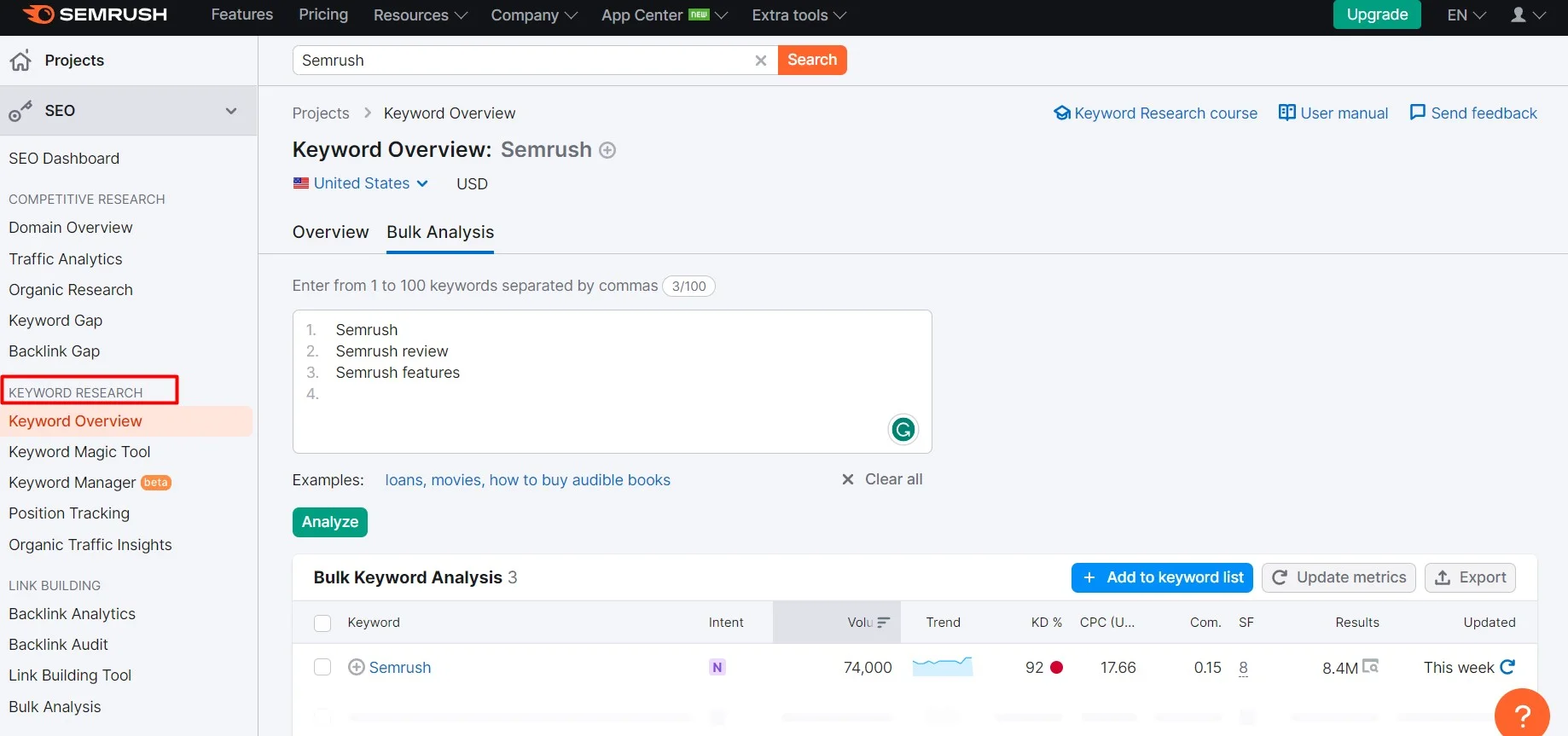Click the green Analyze button
This screenshot has width=1568, height=736.
click(x=330, y=522)
